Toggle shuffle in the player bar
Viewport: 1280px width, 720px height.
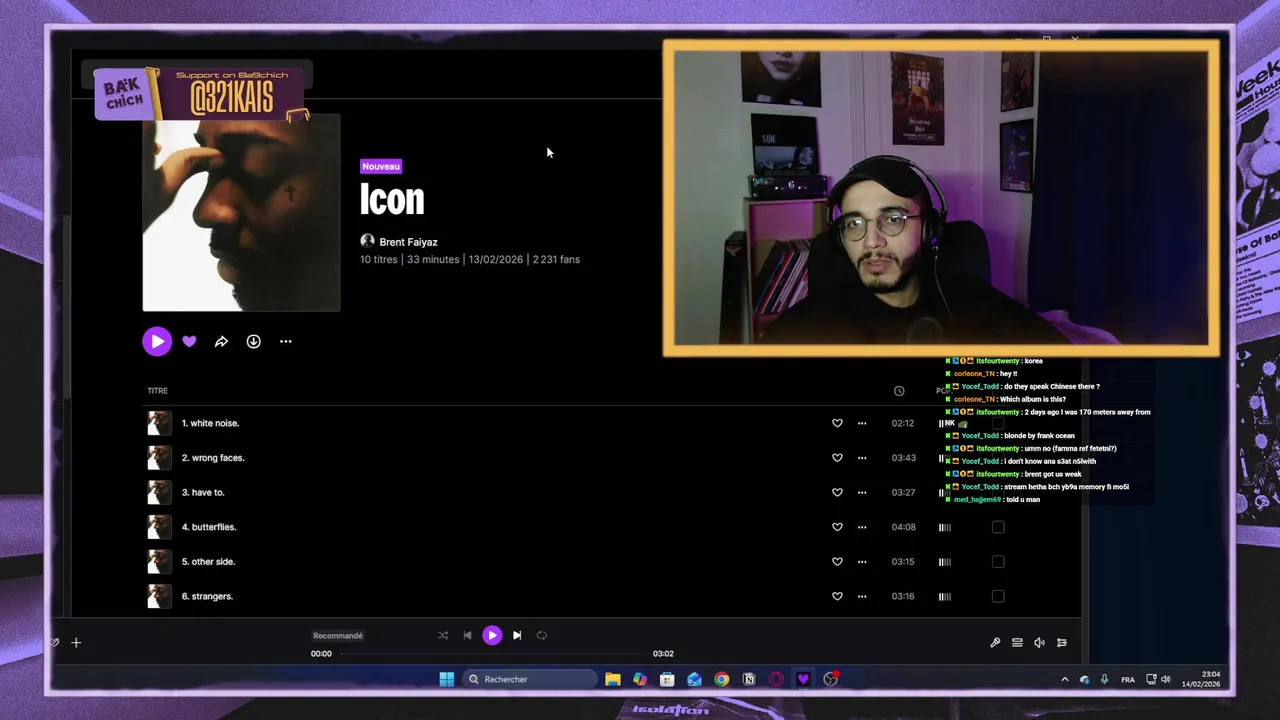coord(443,635)
